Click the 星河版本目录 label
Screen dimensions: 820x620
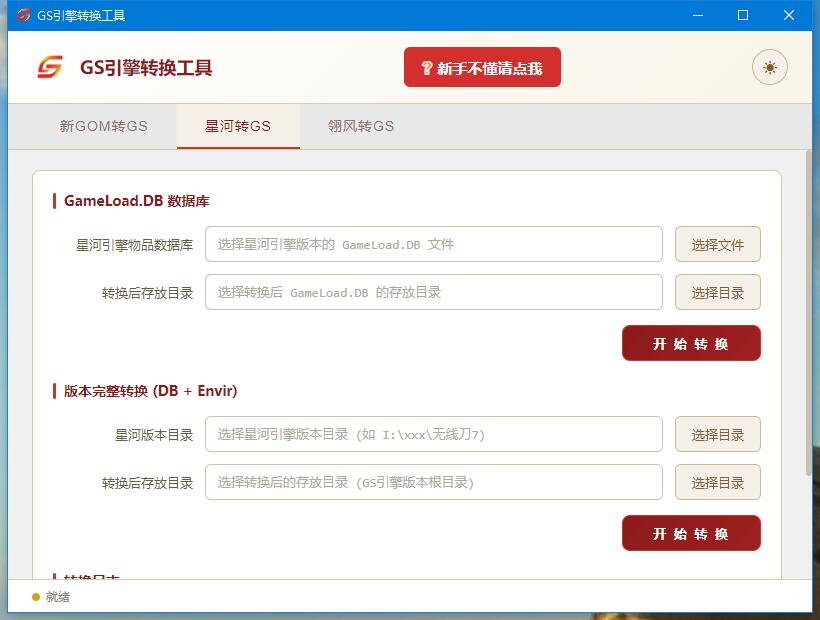(x=154, y=434)
